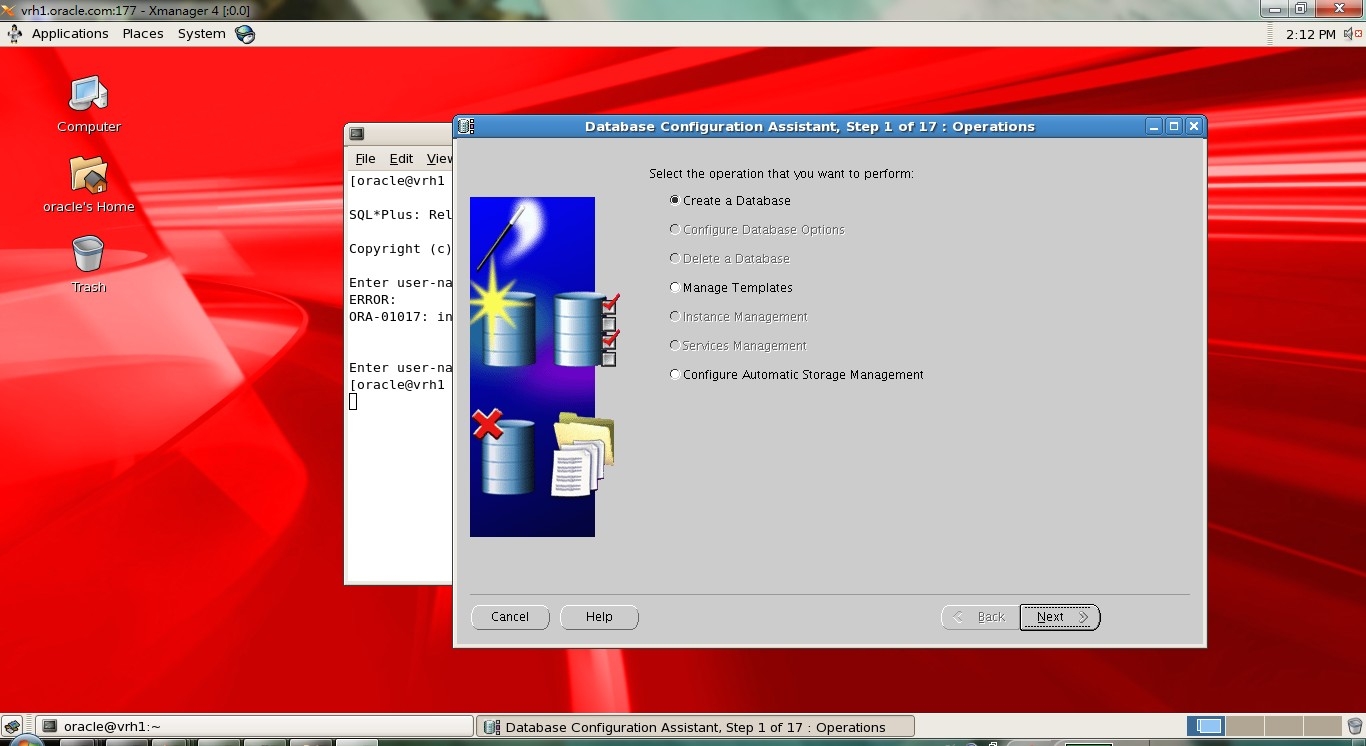1366x746 pixels.
Task: Switch to the second workspace in the pager
Action: click(1245, 727)
